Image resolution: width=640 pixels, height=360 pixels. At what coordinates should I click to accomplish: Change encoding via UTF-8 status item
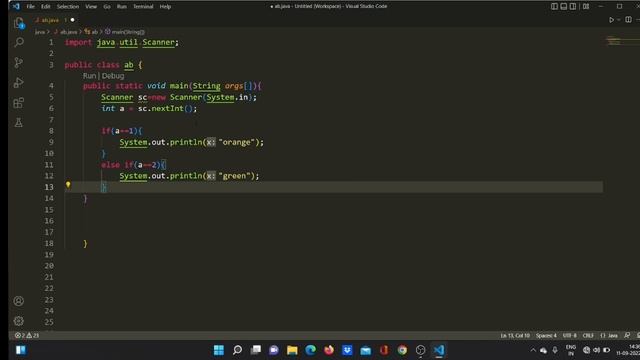tap(570, 336)
